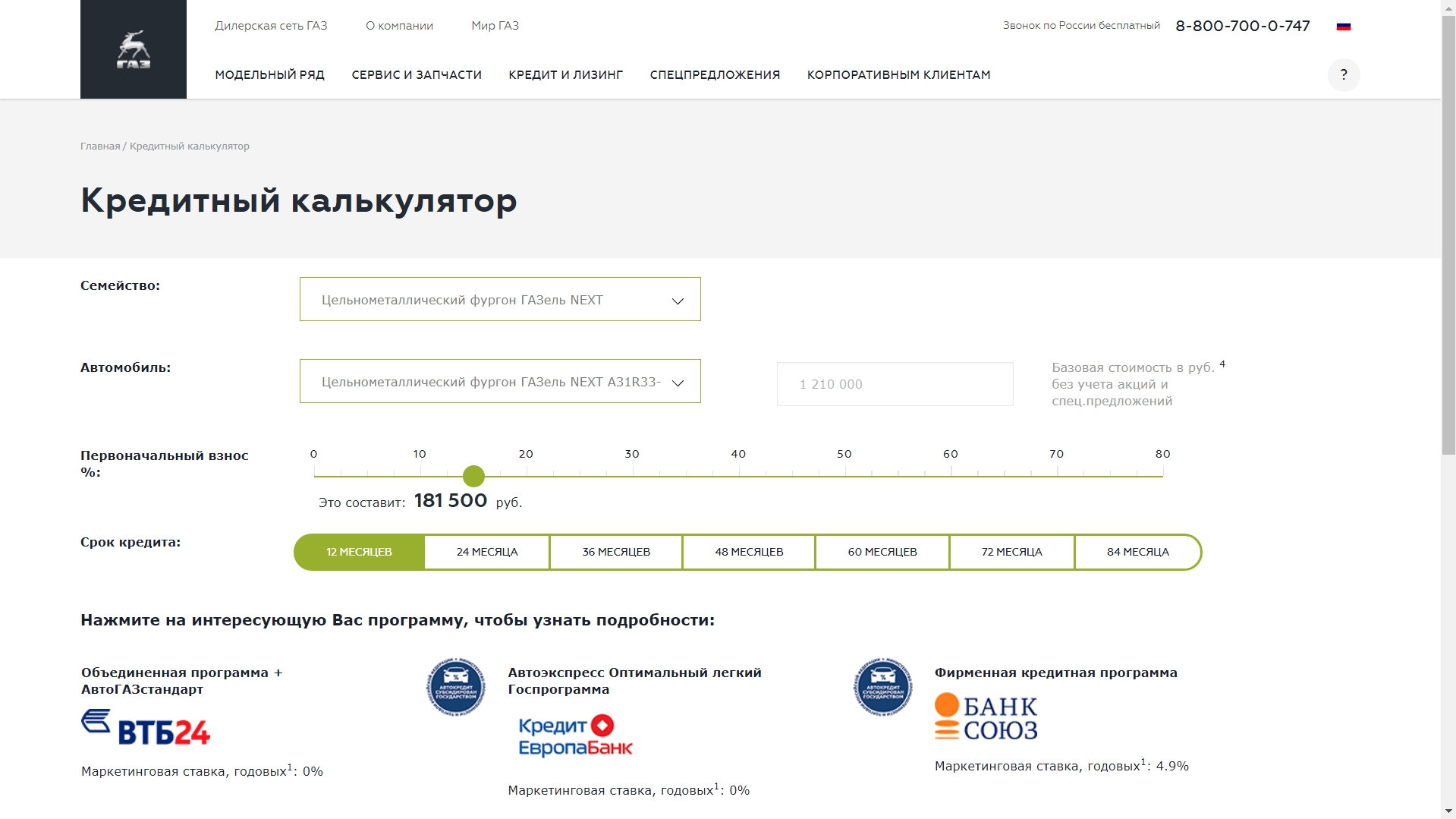The width and height of the screenshot is (1456, 819).
Task: Open Сервис и запчасти menu
Action: pyautogui.click(x=417, y=74)
